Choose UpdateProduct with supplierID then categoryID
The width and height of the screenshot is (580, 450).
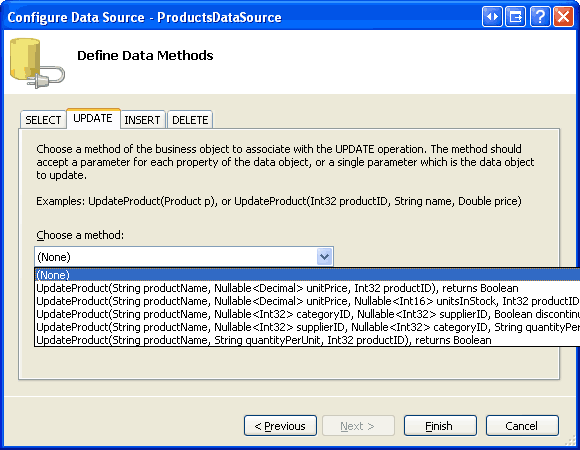click(x=307, y=327)
